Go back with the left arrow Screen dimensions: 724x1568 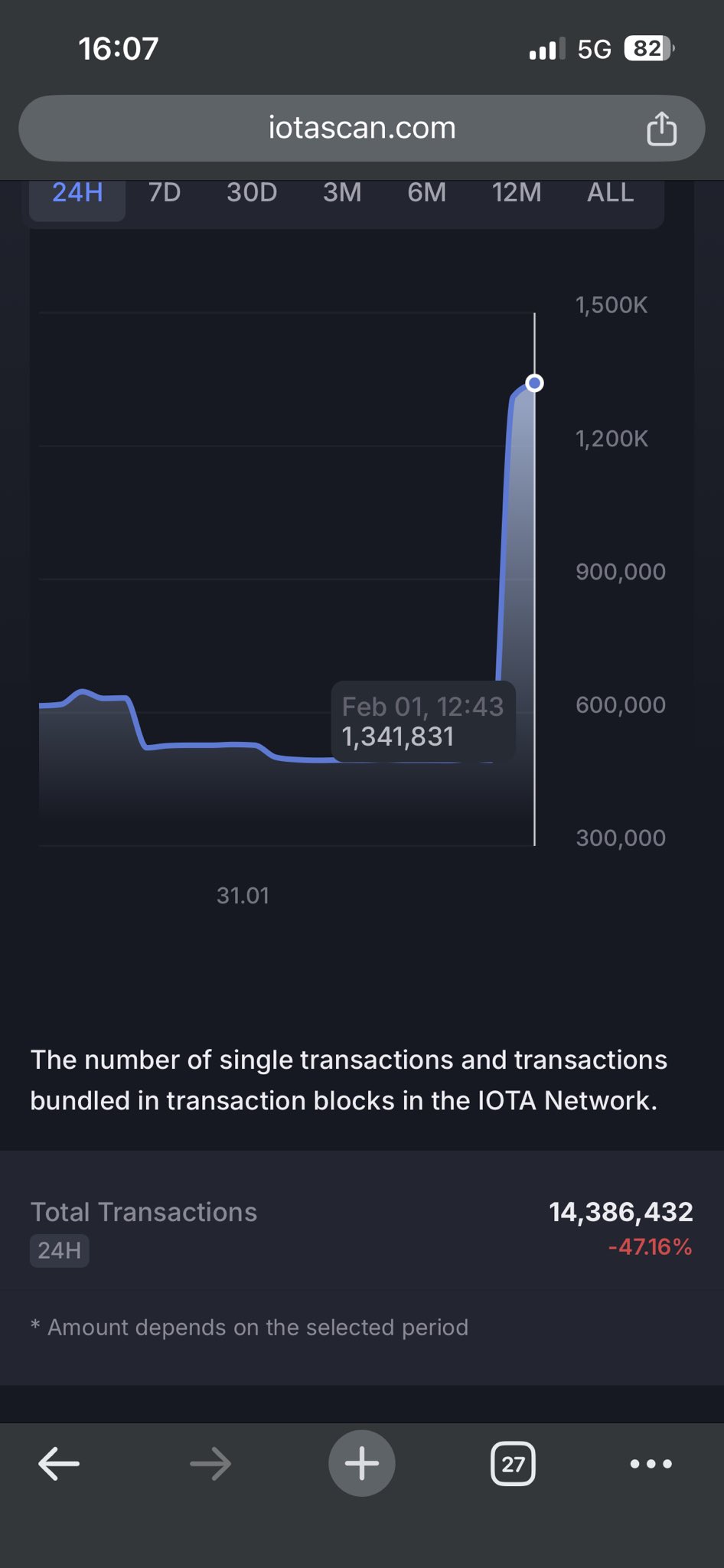coord(59,1464)
